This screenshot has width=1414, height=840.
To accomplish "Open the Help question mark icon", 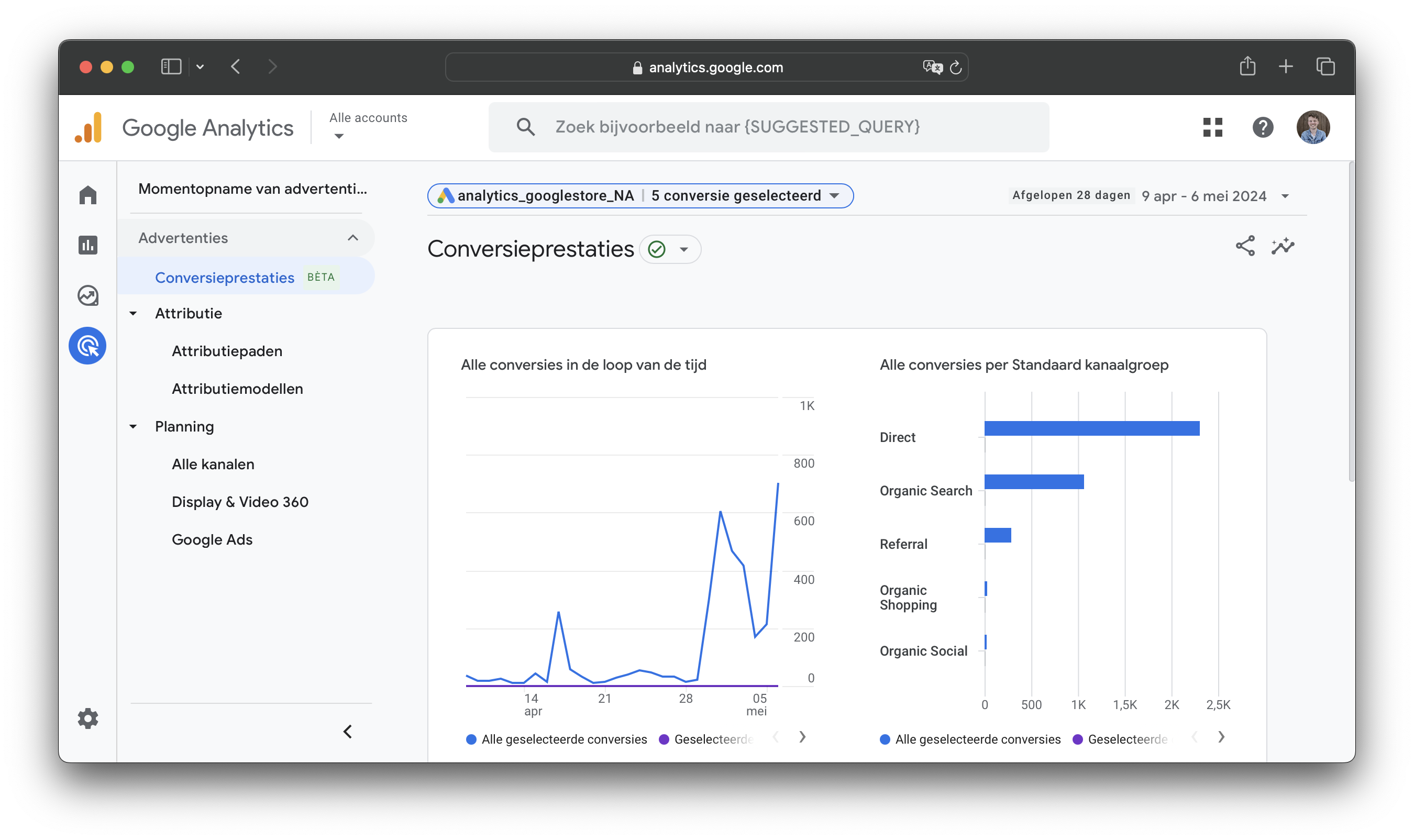I will pyautogui.click(x=1262, y=127).
